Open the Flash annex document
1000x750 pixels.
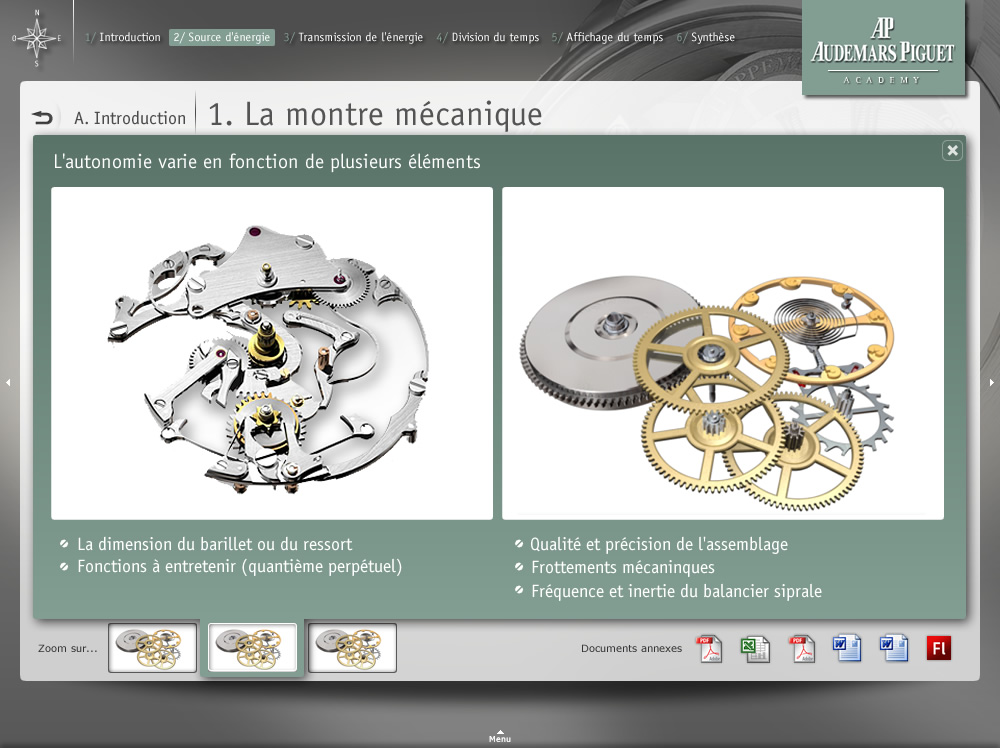(939, 648)
